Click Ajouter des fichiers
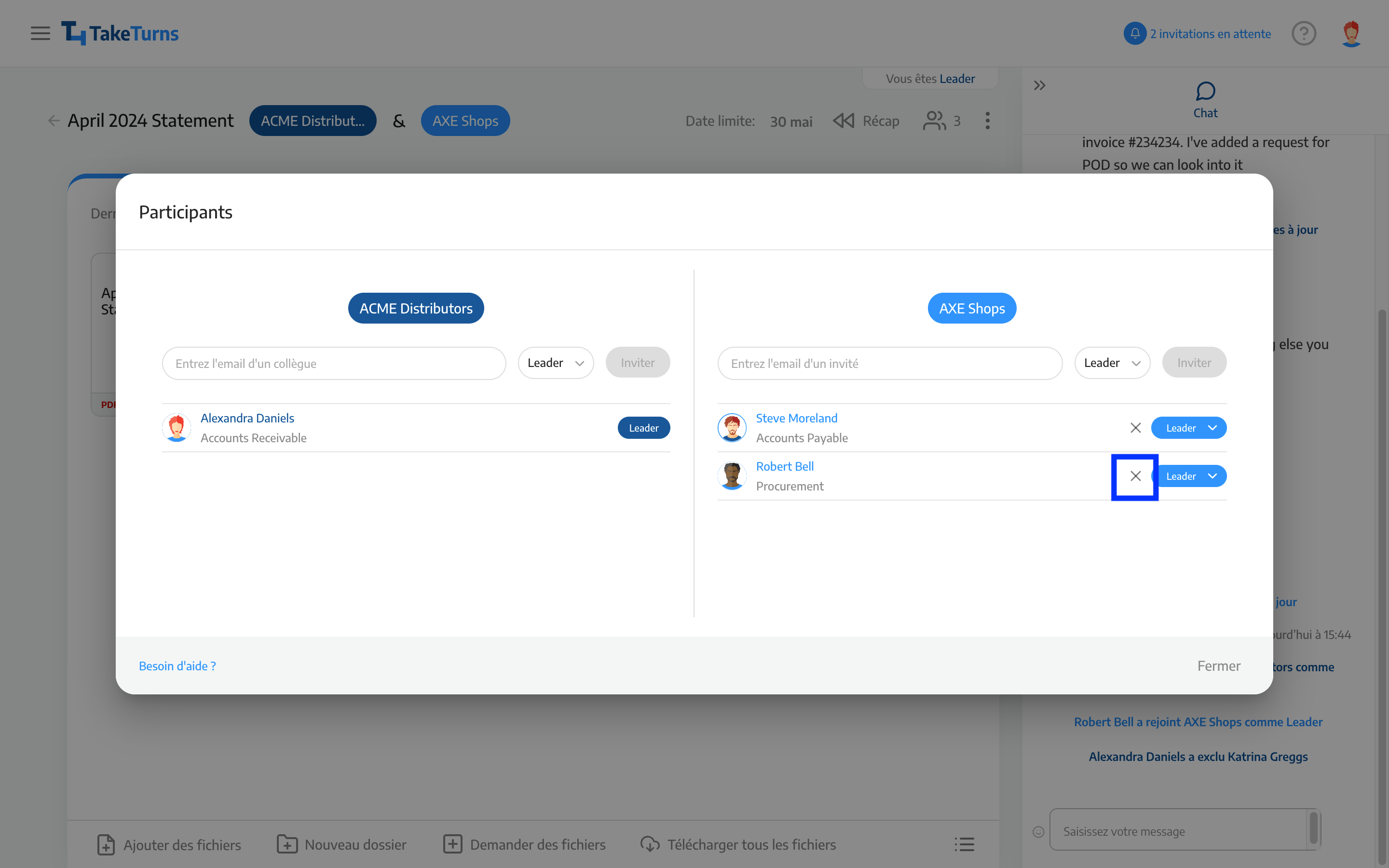 [169, 844]
